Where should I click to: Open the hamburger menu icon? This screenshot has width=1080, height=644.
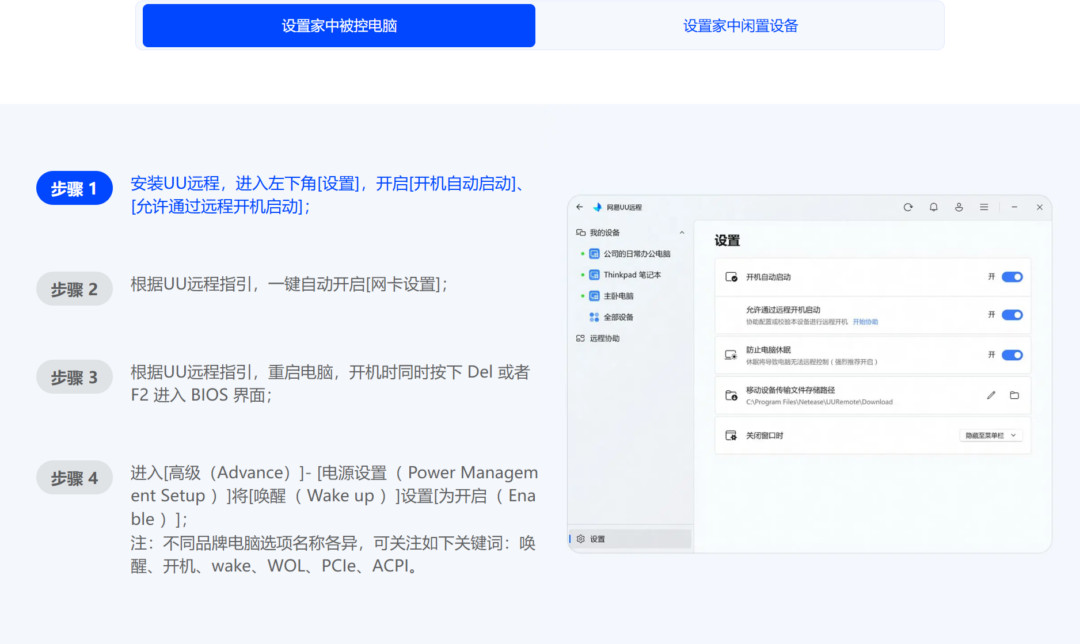984,207
